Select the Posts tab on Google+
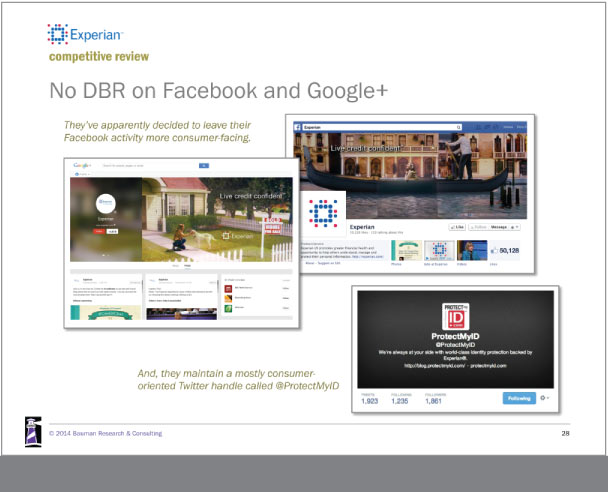 (x=187, y=266)
